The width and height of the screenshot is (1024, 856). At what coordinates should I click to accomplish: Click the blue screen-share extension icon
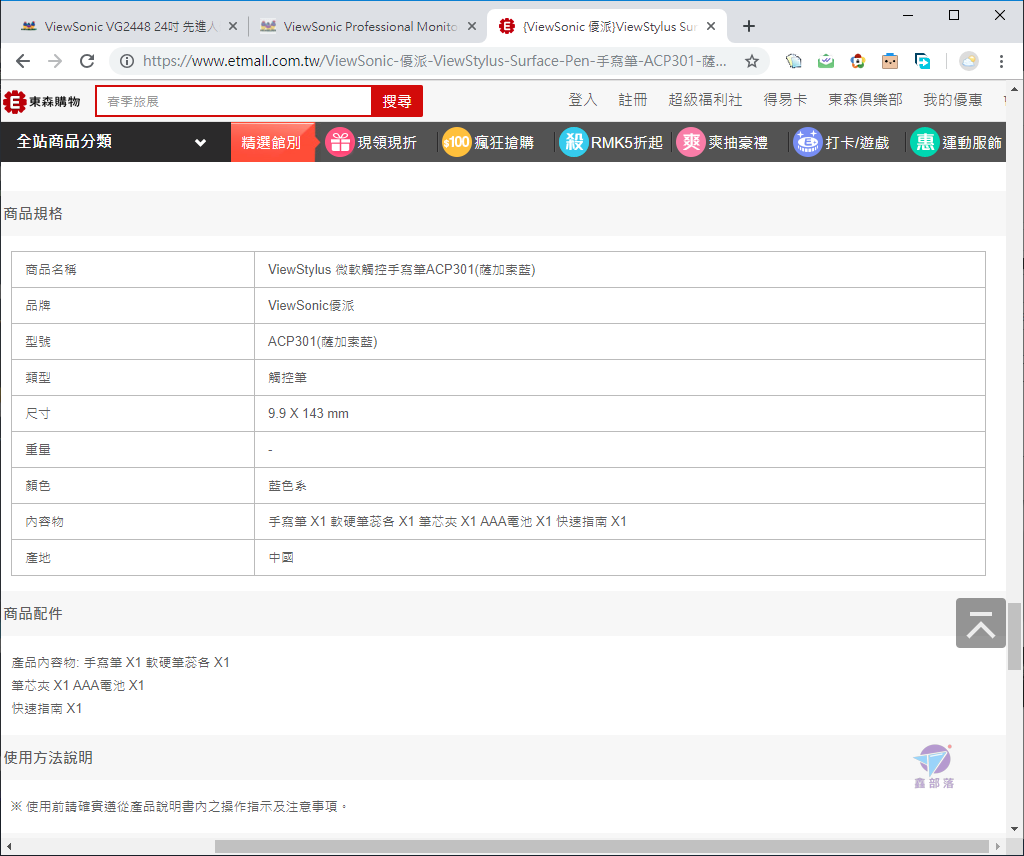click(922, 61)
